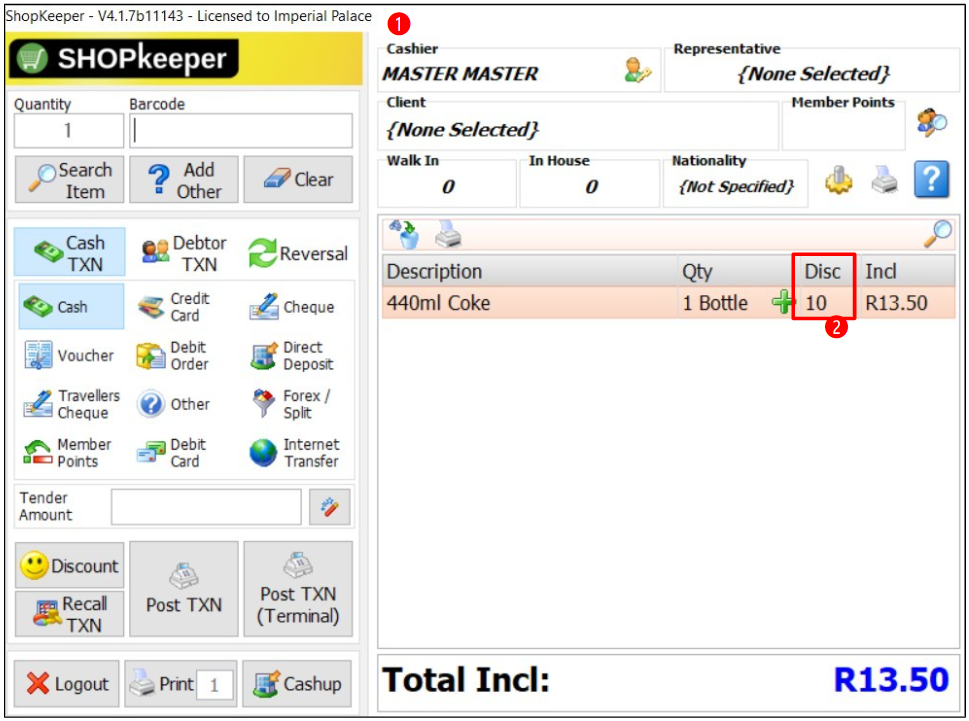
Task: Click the Post TXN button
Action: point(184,589)
